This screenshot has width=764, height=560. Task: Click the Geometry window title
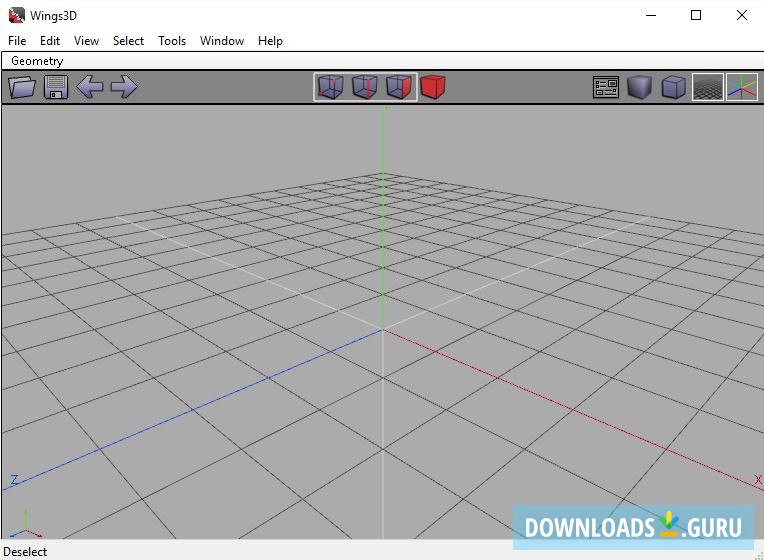pos(37,61)
